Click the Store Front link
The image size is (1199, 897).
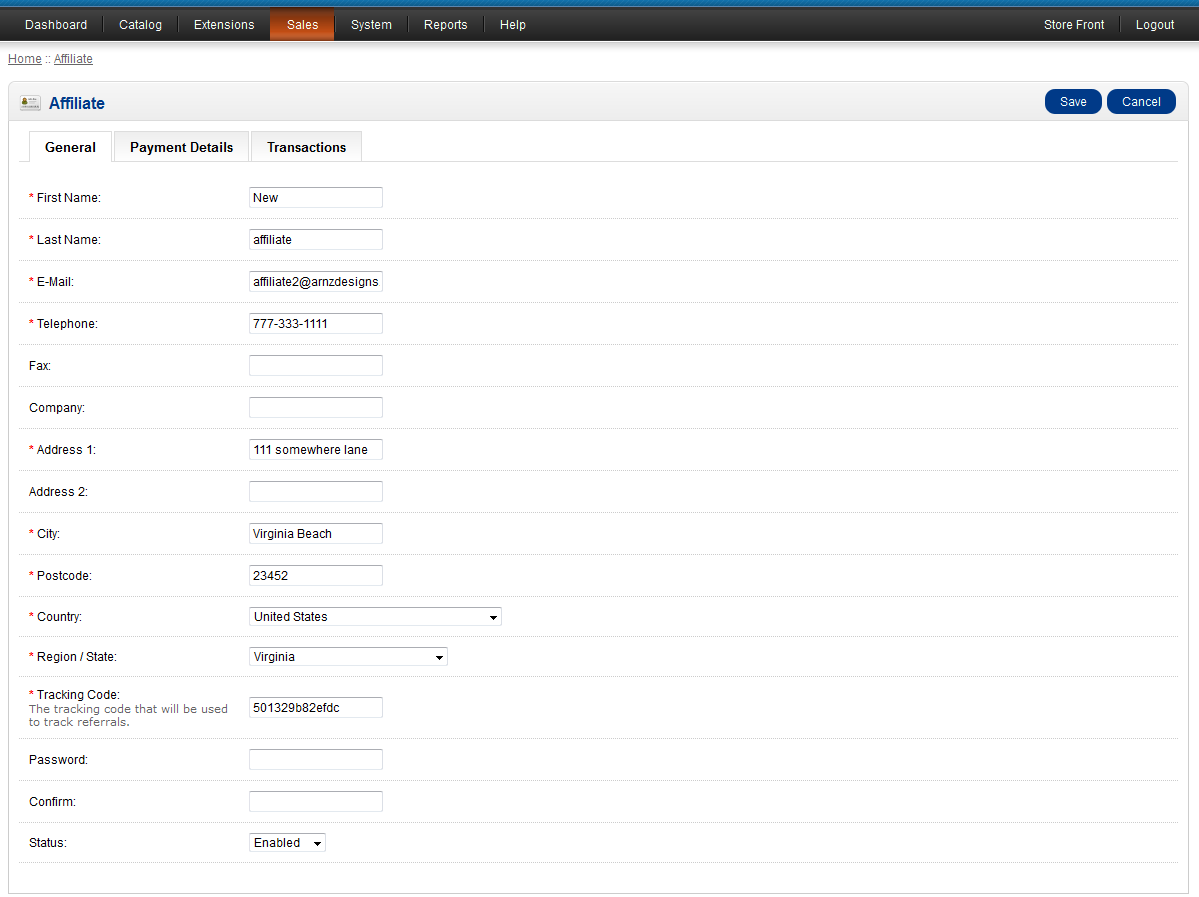(1074, 25)
